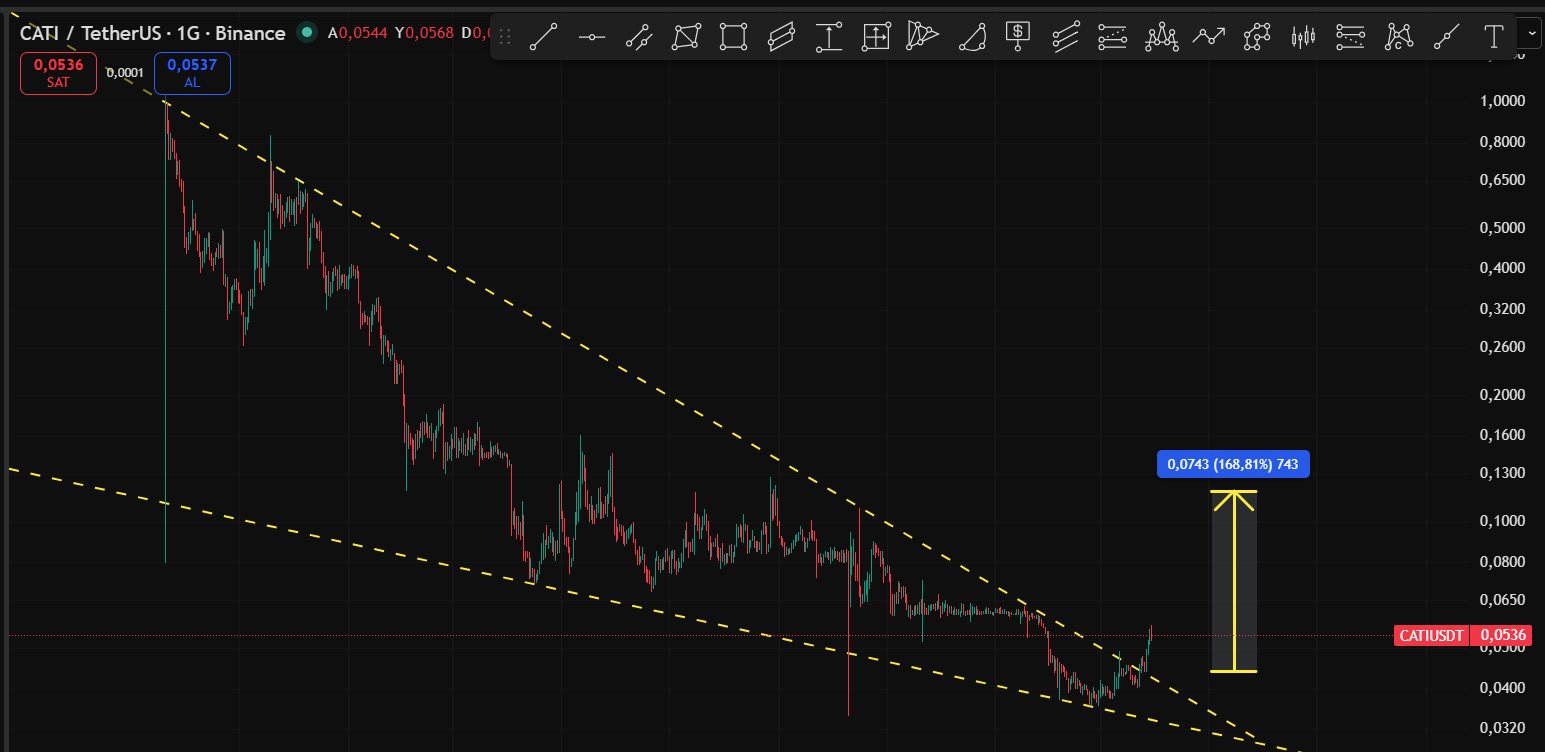Screen dimensions: 1545x752
Task: Activate the Rectangle drawing tool
Action: 733,37
